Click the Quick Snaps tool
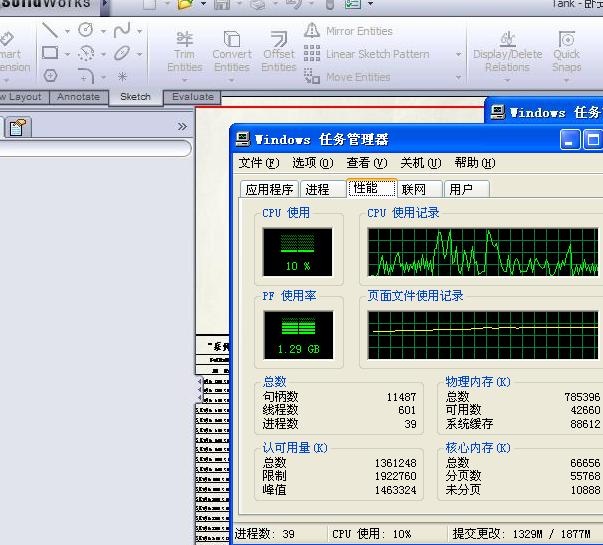The image size is (603, 545). tap(566, 52)
